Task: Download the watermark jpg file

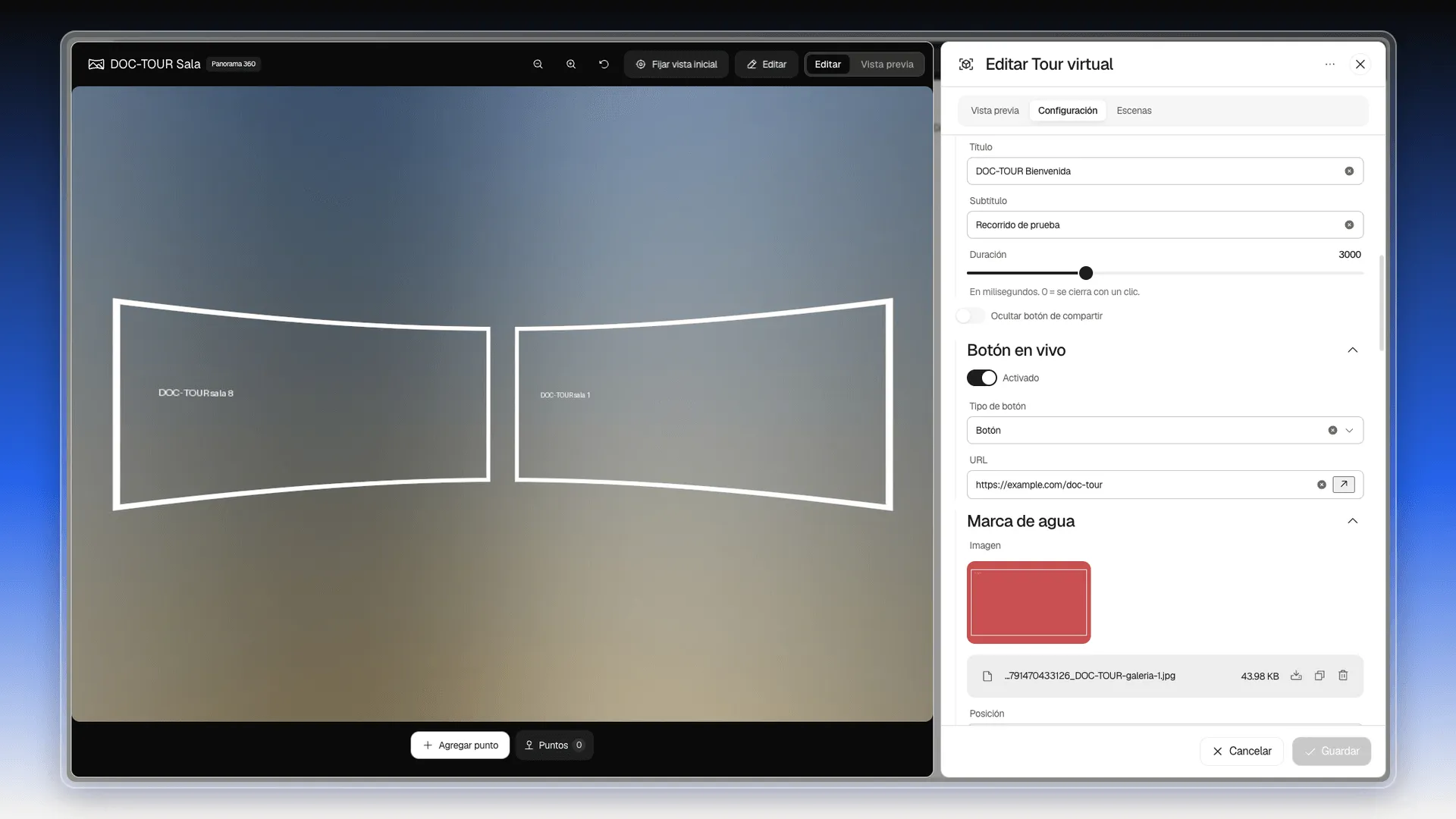Action: pos(1296,676)
